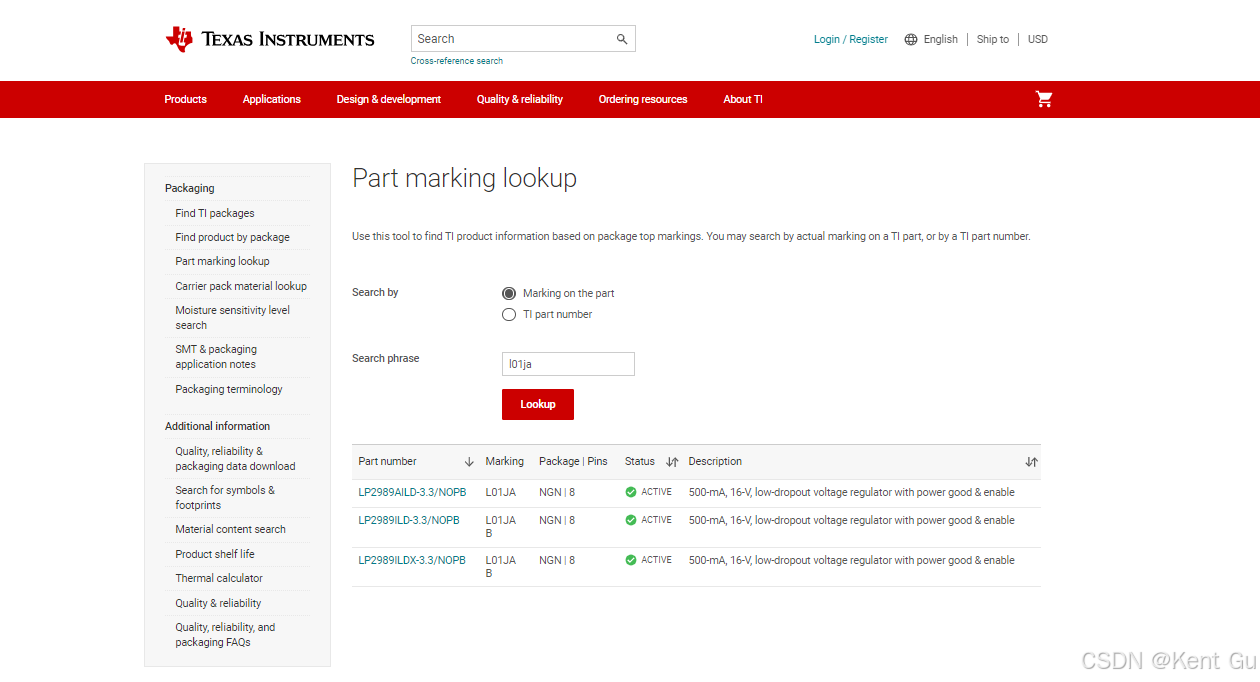Image resolution: width=1260 pixels, height=682 pixels.
Task: Open Quality & reliability sidebar link
Action: pyautogui.click(x=218, y=603)
